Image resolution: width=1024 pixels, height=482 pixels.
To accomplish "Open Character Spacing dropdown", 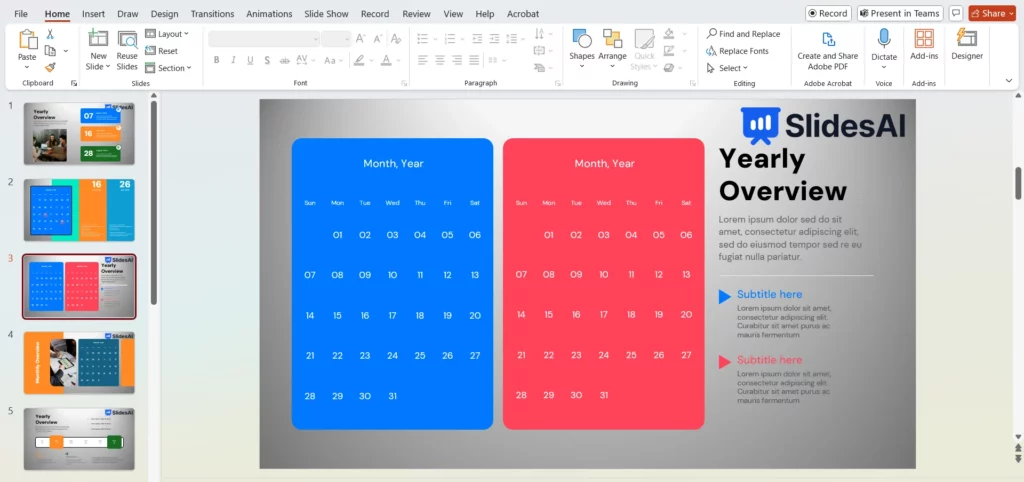I will pyautogui.click(x=305, y=60).
